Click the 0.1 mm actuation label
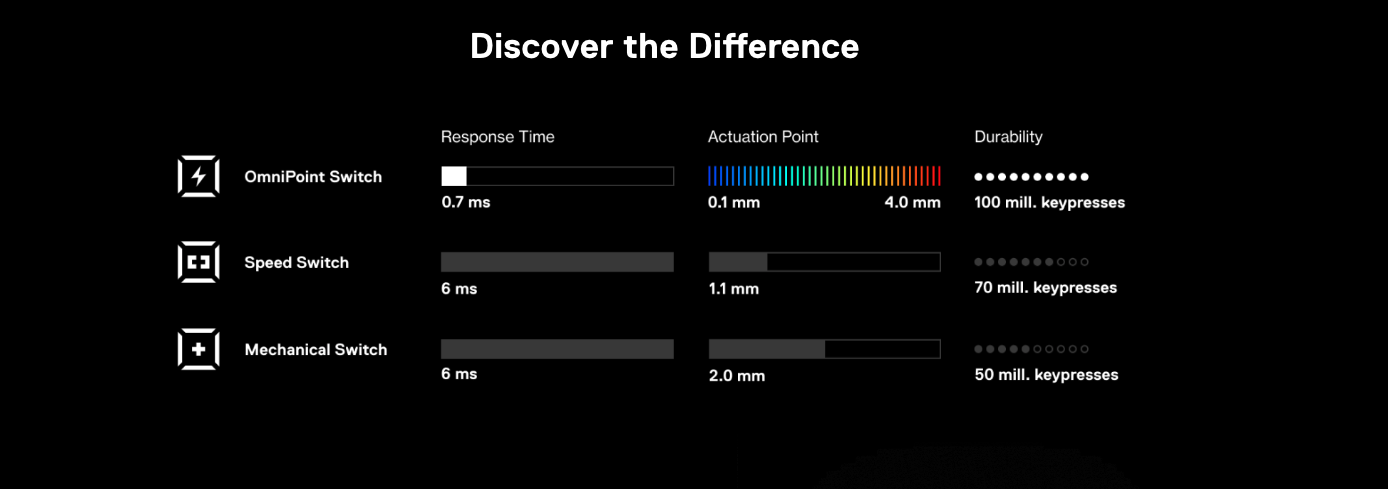Screen dimensions: 1388x489 pos(734,202)
